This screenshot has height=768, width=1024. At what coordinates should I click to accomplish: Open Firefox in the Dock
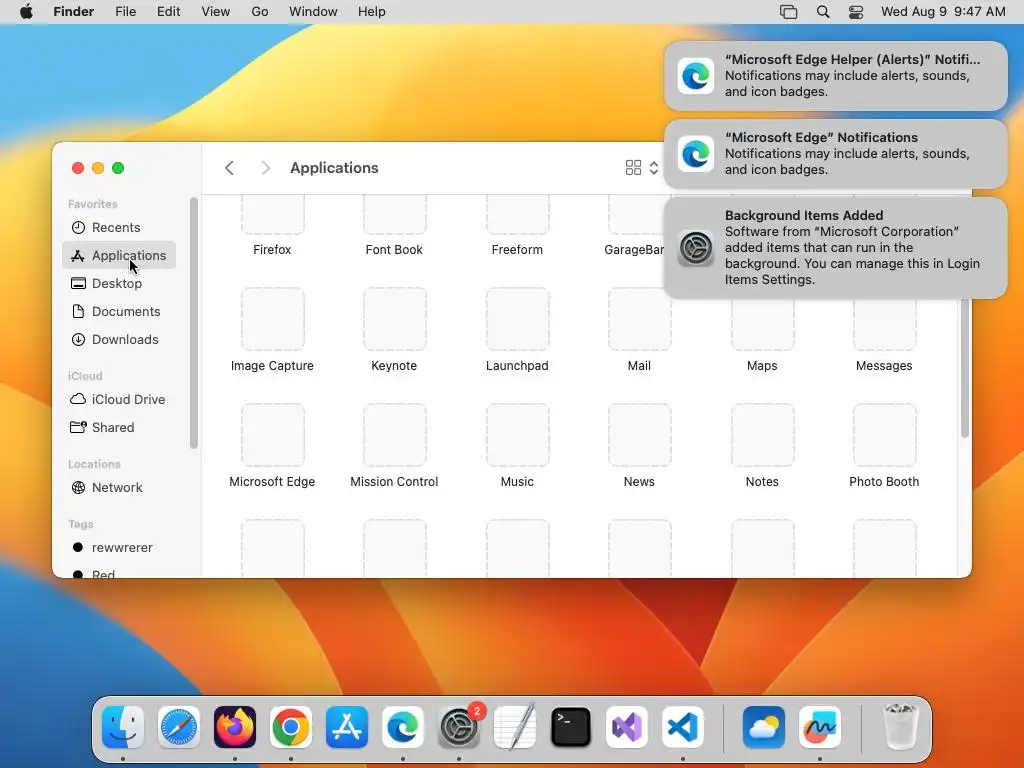pyautogui.click(x=235, y=727)
